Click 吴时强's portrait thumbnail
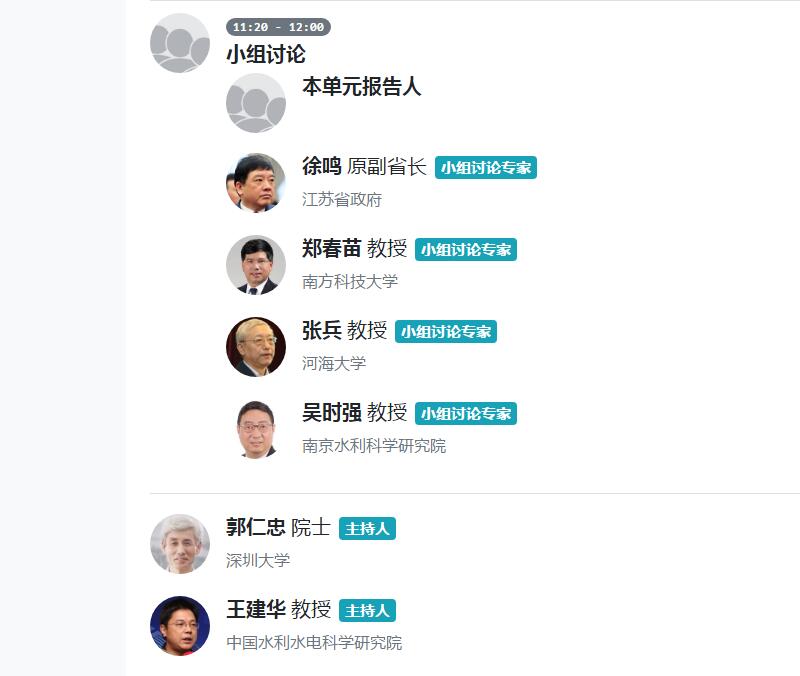Viewport: 800px width, 676px height. coord(256,429)
